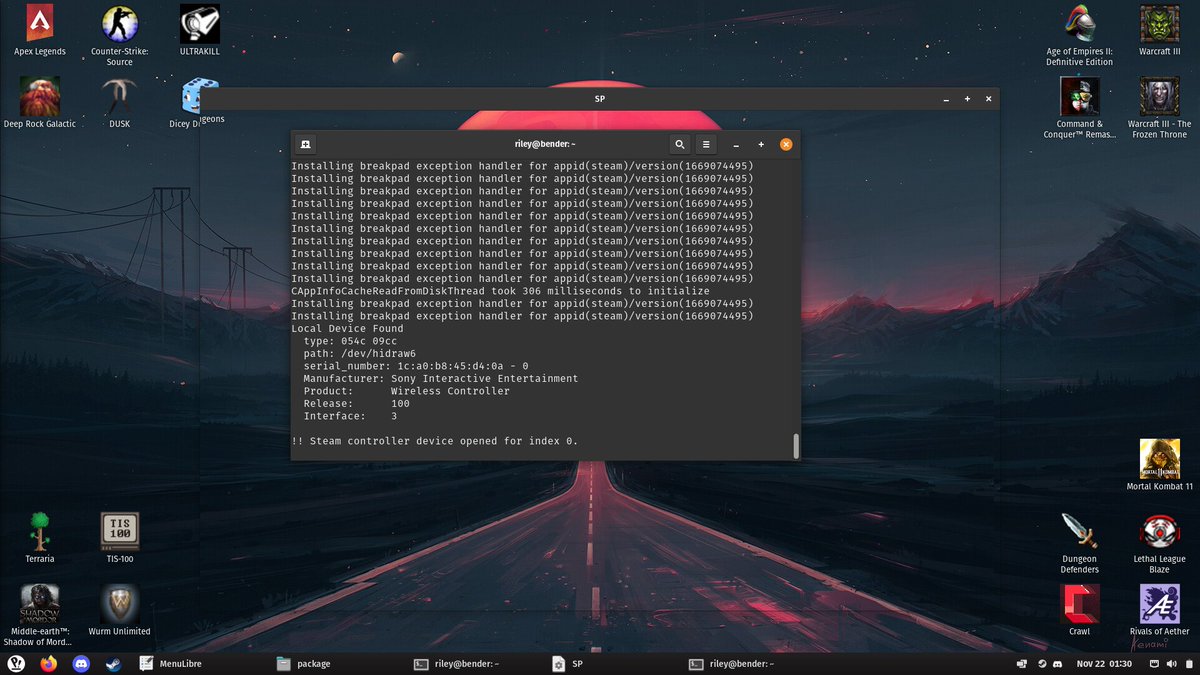Click the serial_number 1c:a0:b8:45:d4:0a line
Image resolution: width=1200 pixels, height=675 pixels.
[x=416, y=366]
